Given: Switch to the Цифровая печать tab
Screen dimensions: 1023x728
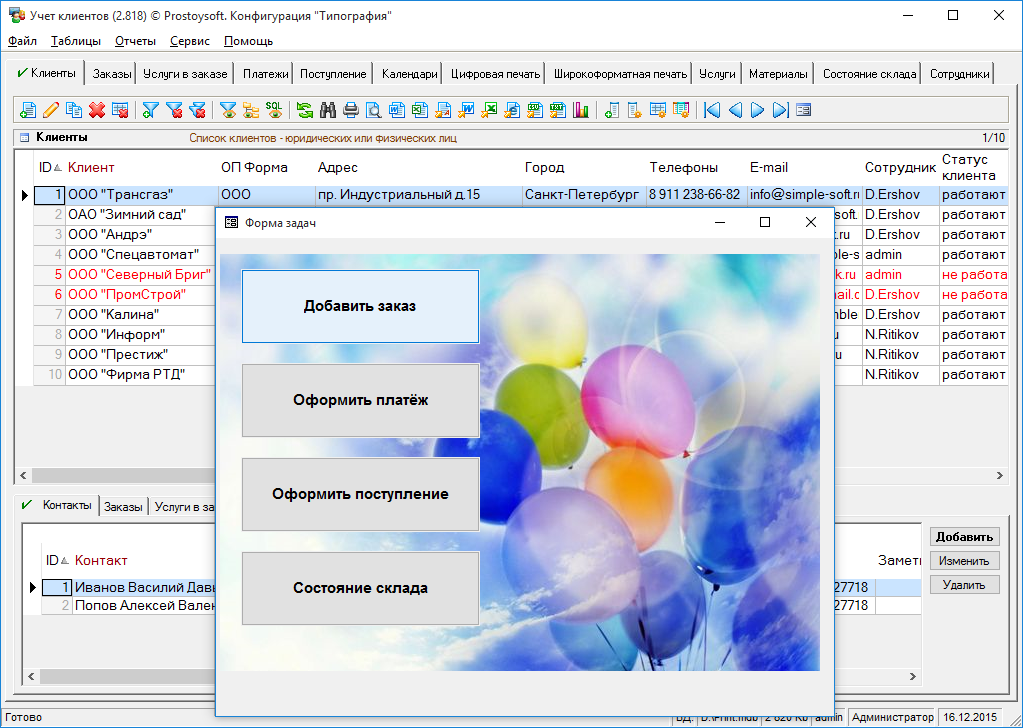Looking at the screenshot, I should (495, 74).
